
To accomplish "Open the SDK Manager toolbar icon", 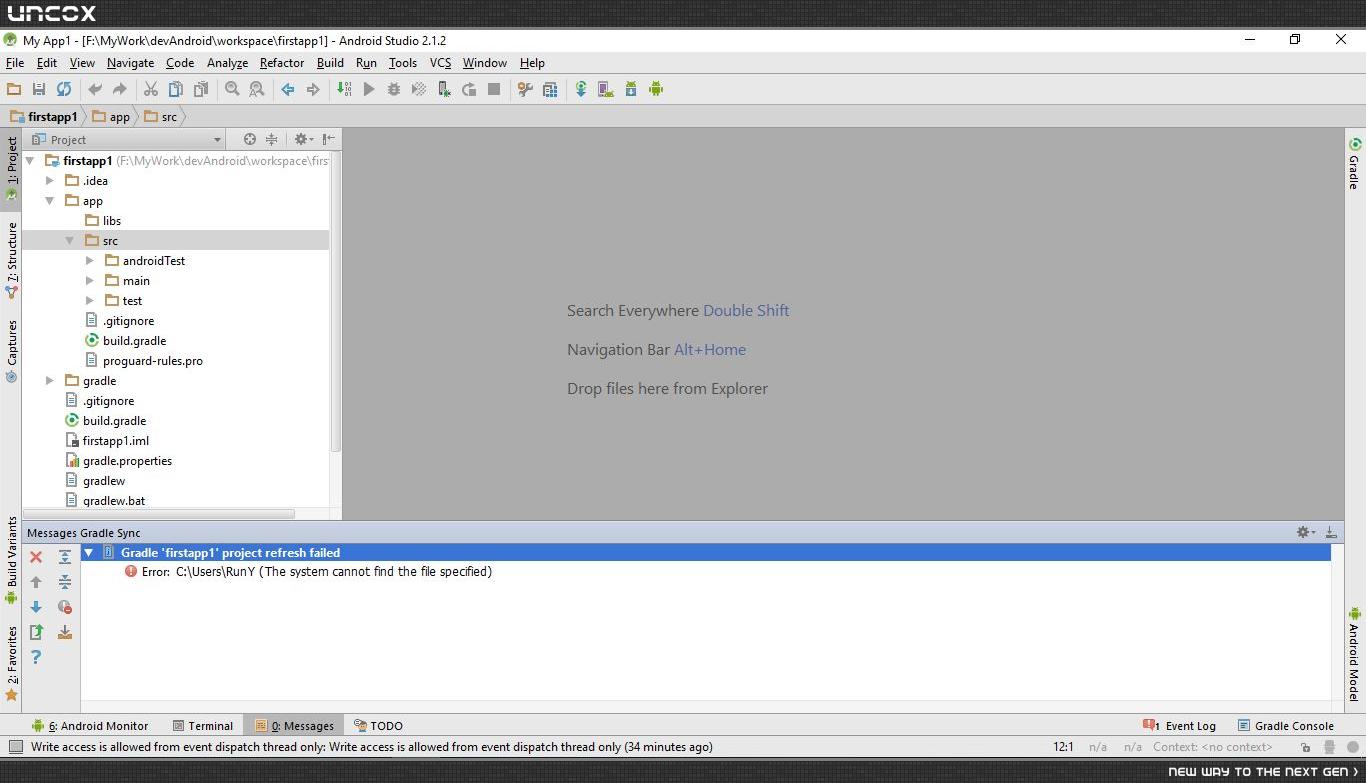I will click(x=631, y=89).
